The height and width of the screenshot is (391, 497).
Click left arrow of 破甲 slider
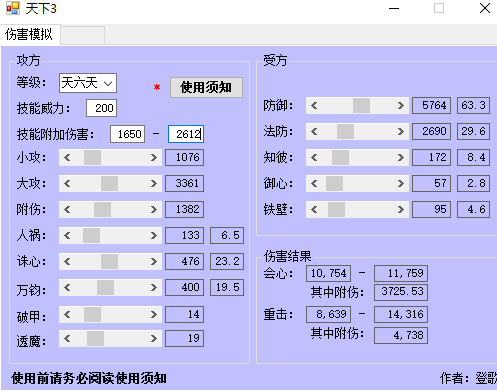[67, 314]
